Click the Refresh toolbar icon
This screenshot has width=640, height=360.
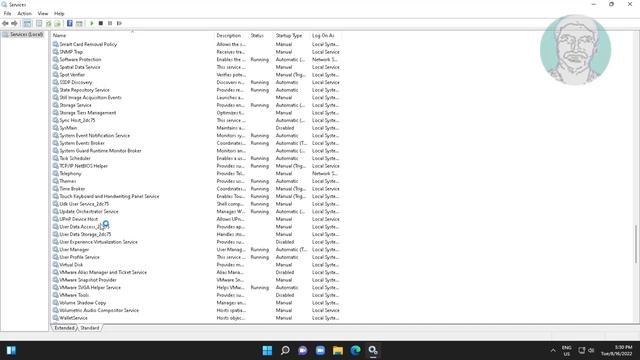click(48, 24)
